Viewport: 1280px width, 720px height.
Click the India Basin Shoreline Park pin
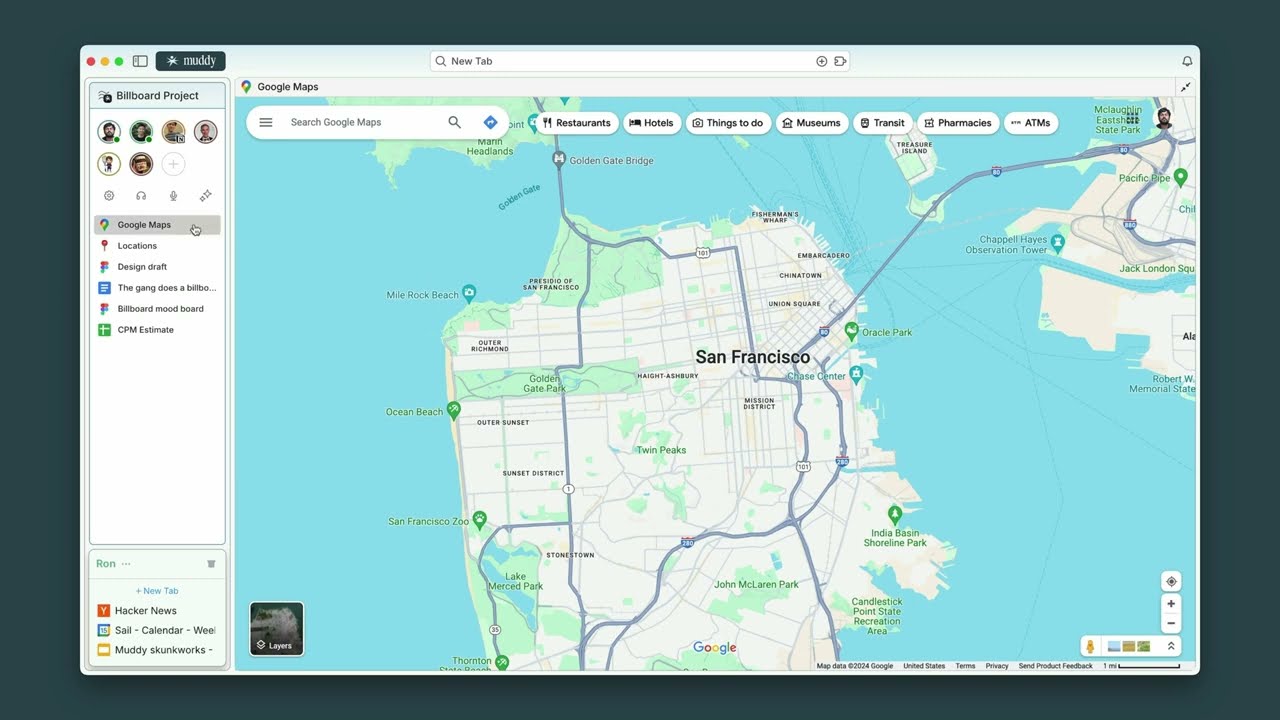coord(895,514)
